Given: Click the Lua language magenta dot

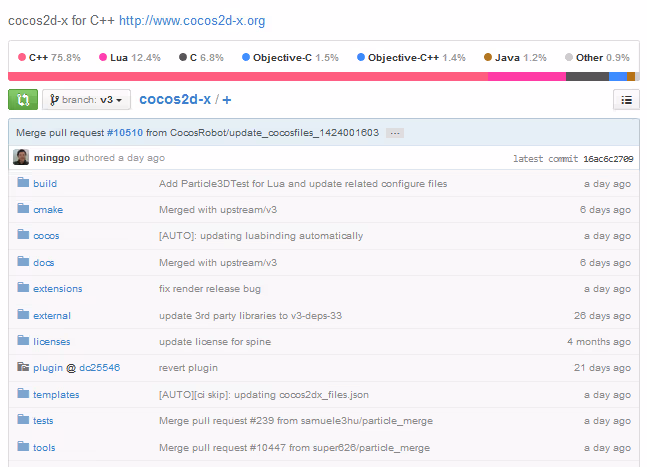Looking at the screenshot, I should pos(103,57).
